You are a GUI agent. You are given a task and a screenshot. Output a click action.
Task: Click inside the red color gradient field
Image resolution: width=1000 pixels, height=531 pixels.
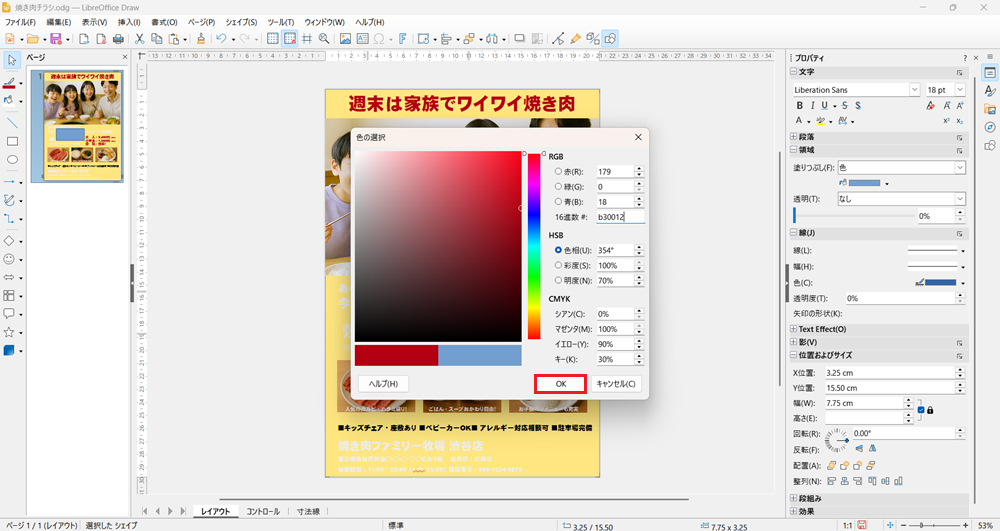pos(438,247)
